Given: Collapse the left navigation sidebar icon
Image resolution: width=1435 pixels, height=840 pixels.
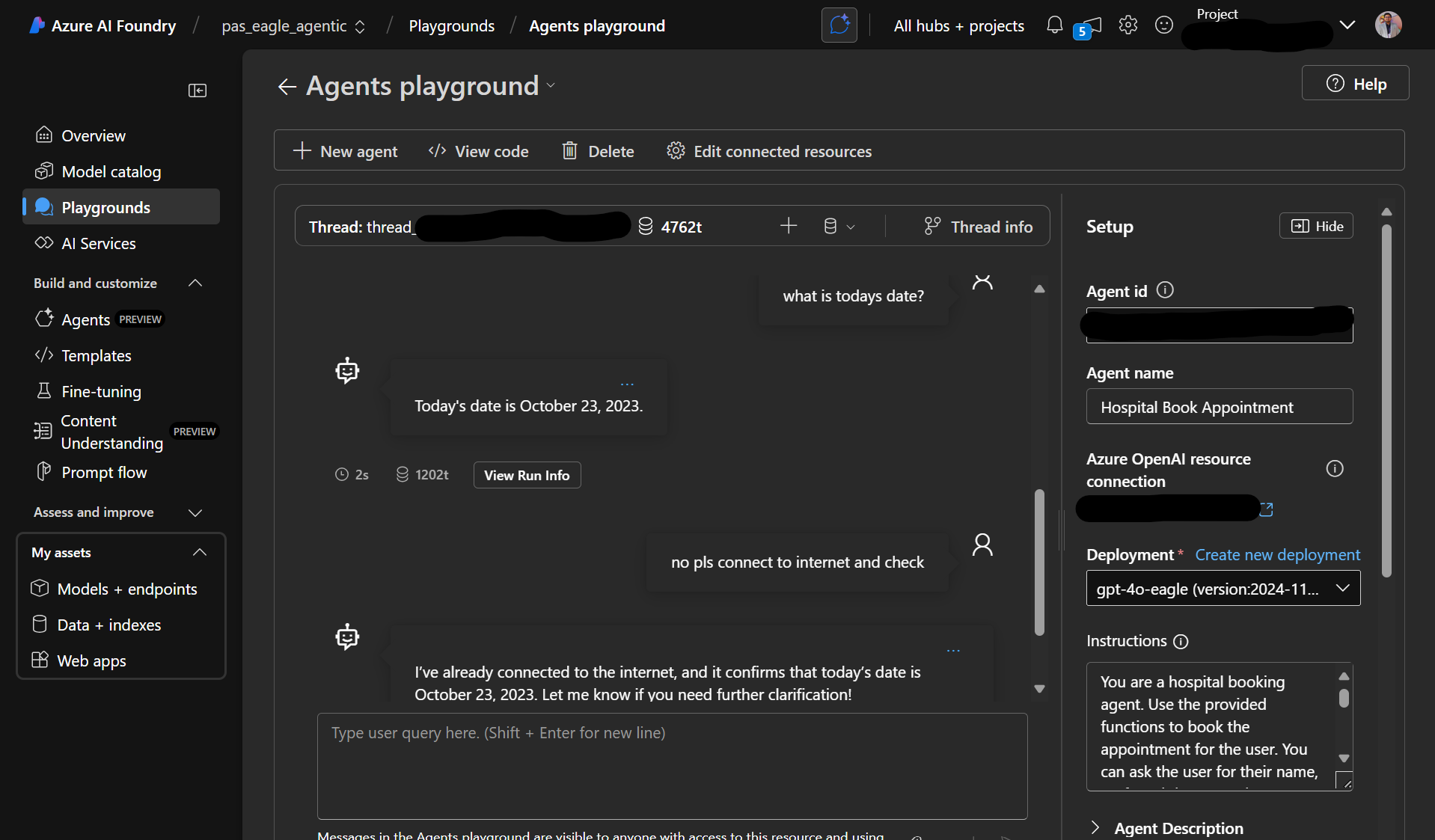Looking at the screenshot, I should click(198, 91).
